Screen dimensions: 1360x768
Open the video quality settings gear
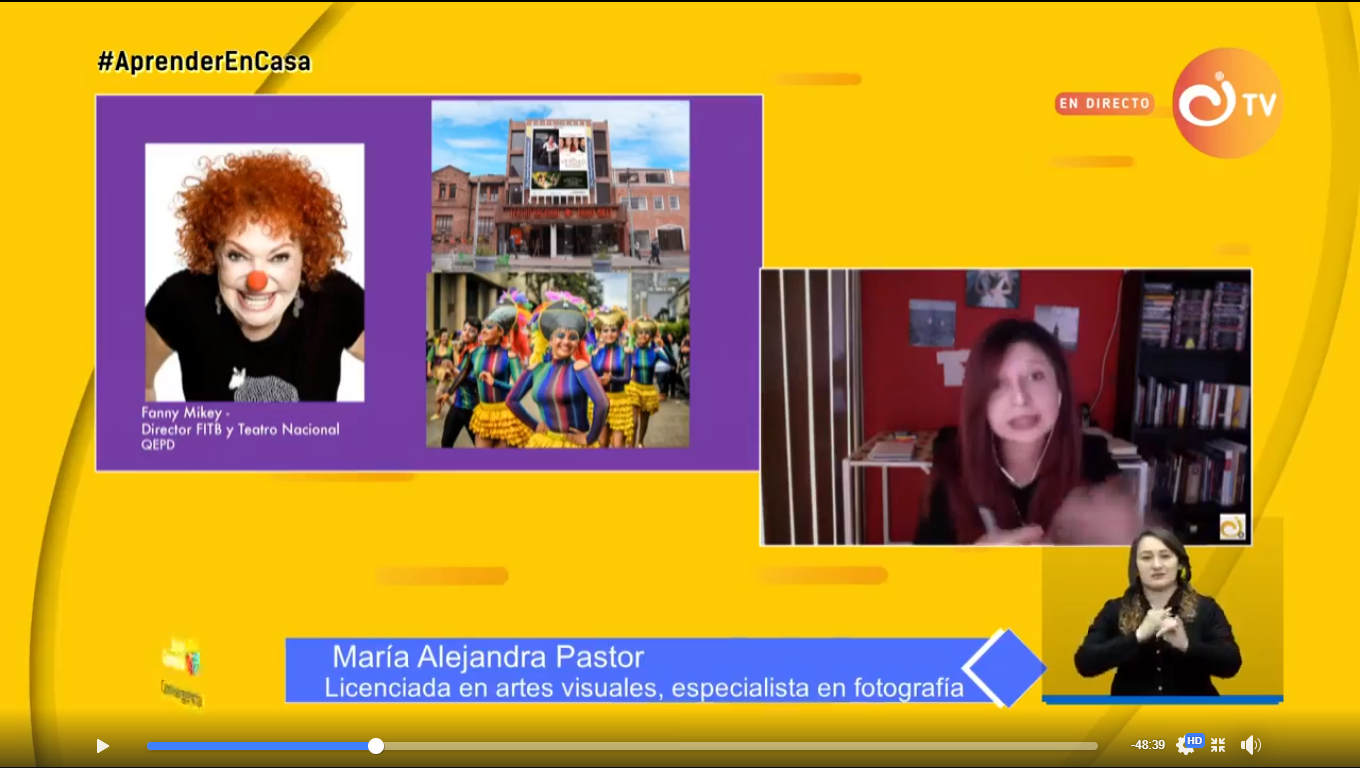(x=1185, y=746)
